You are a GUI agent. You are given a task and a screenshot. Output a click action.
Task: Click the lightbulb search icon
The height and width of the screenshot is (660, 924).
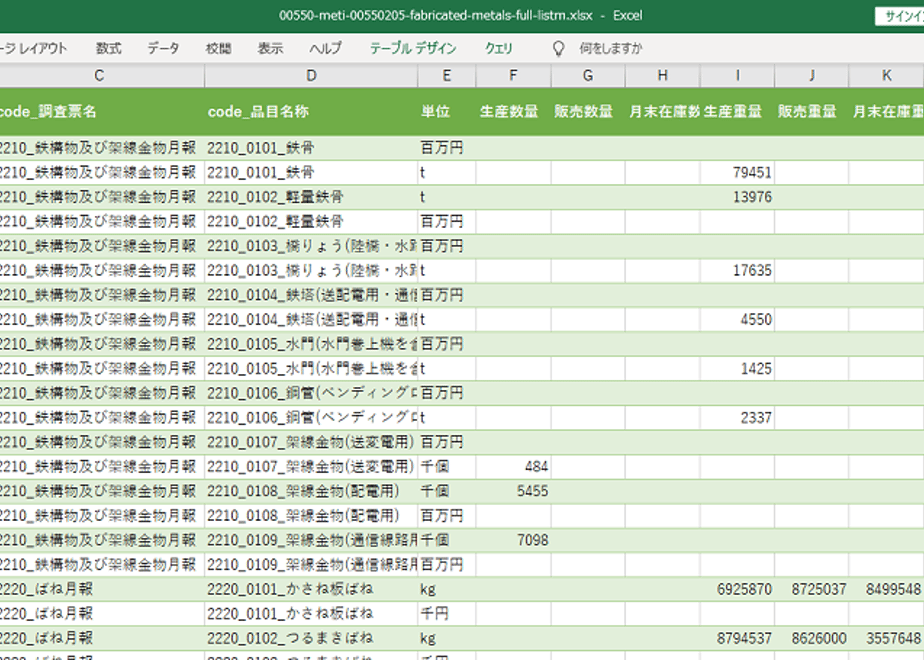tap(558, 48)
